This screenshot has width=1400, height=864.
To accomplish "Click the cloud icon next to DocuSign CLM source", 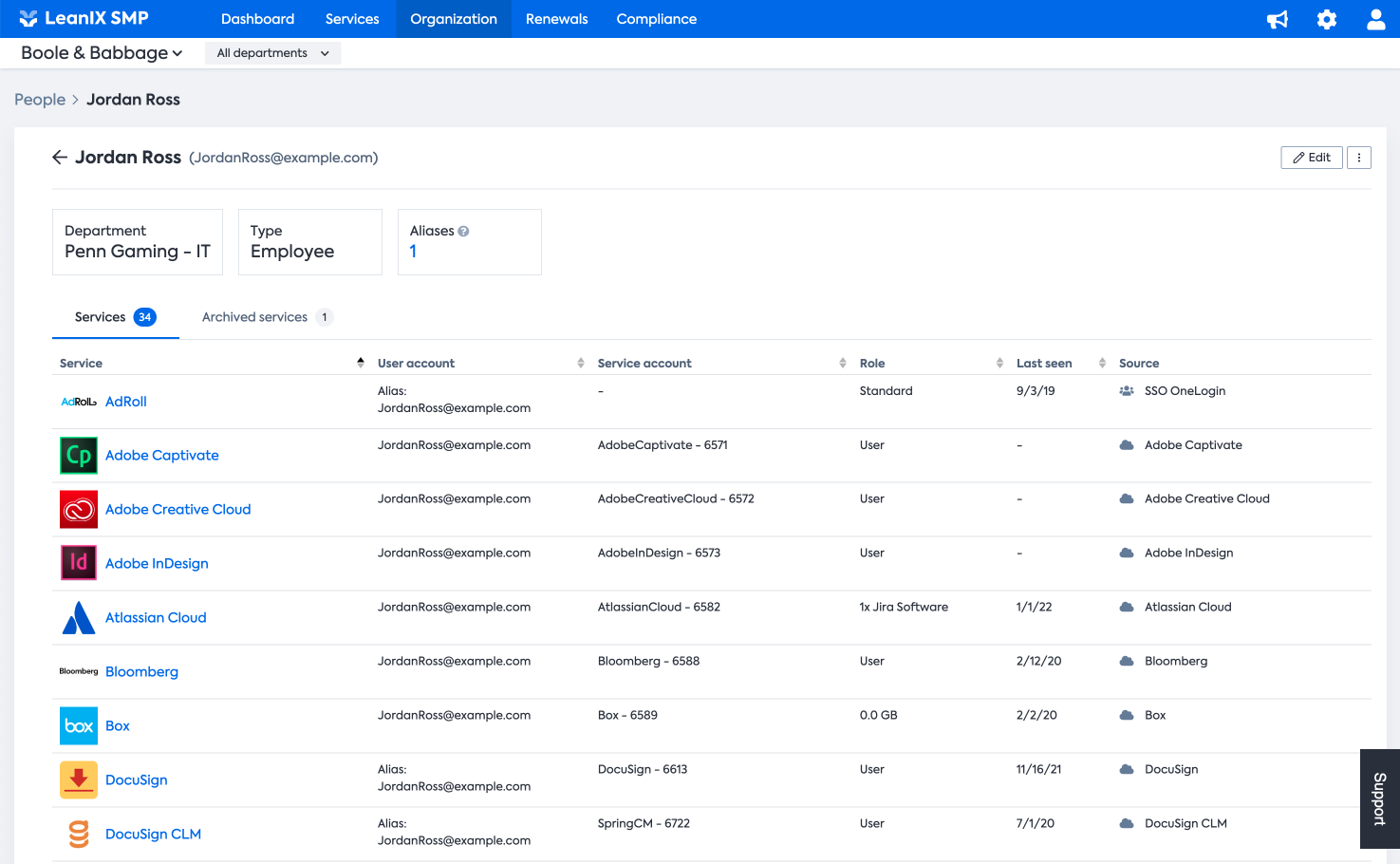I will (1127, 824).
